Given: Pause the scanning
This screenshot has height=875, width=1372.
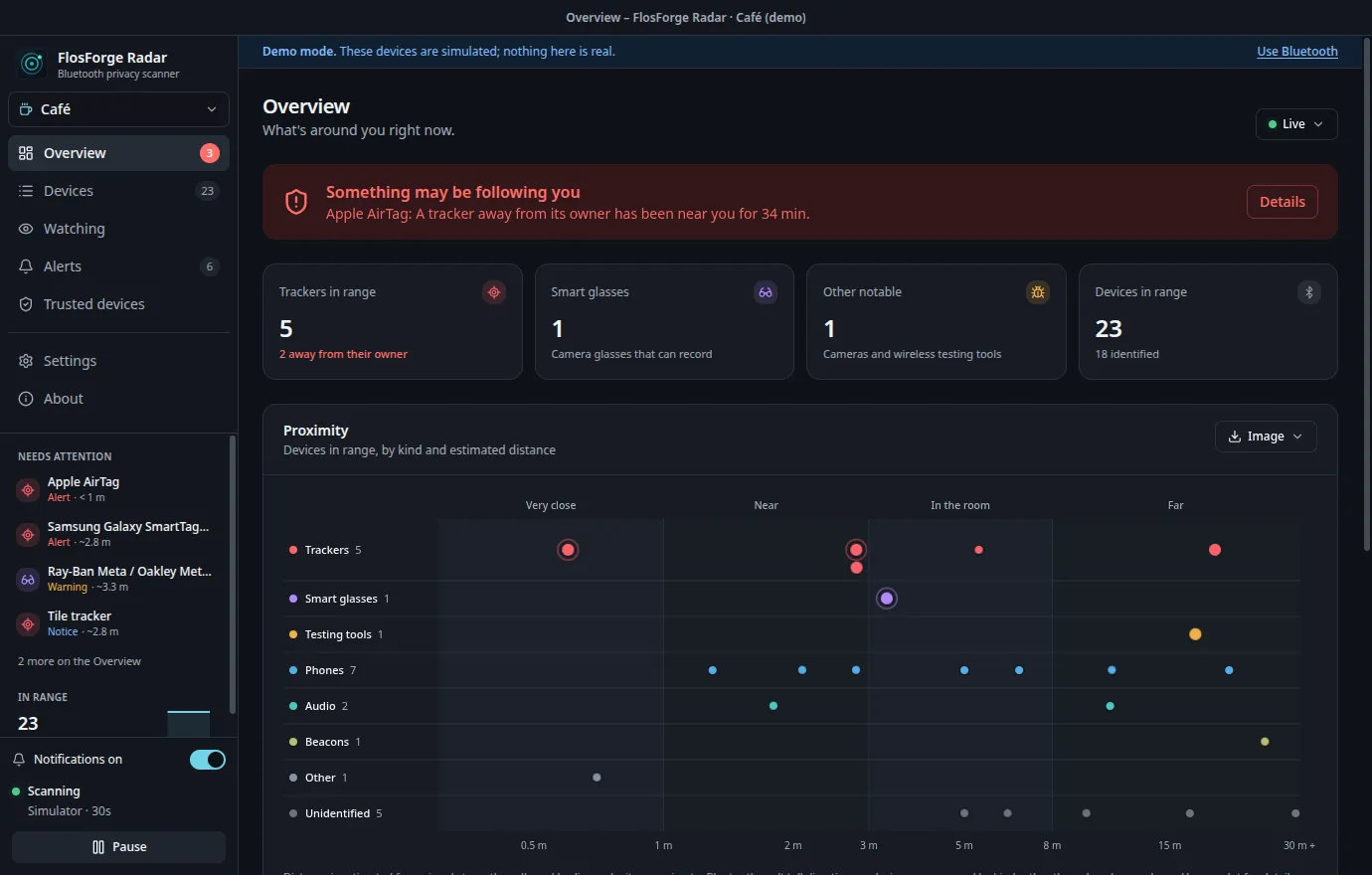Looking at the screenshot, I should point(118,847).
